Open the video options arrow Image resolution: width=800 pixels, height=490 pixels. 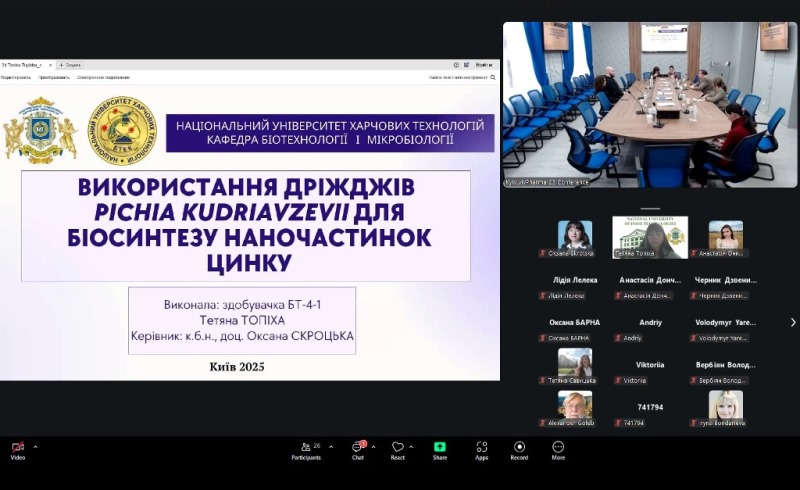click(35, 447)
